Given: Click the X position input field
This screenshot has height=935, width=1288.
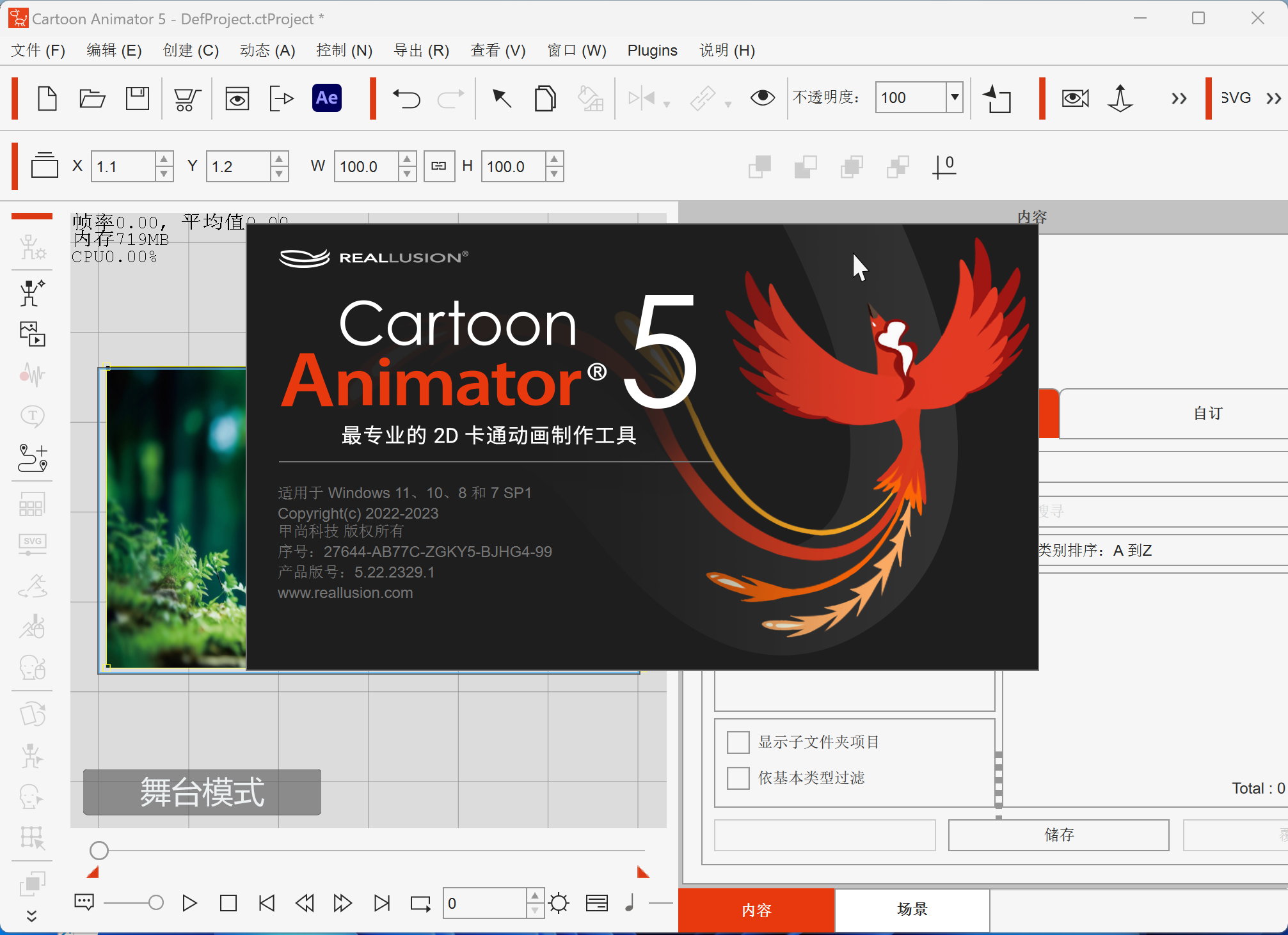Looking at the screenshot, I should (123, 167).
